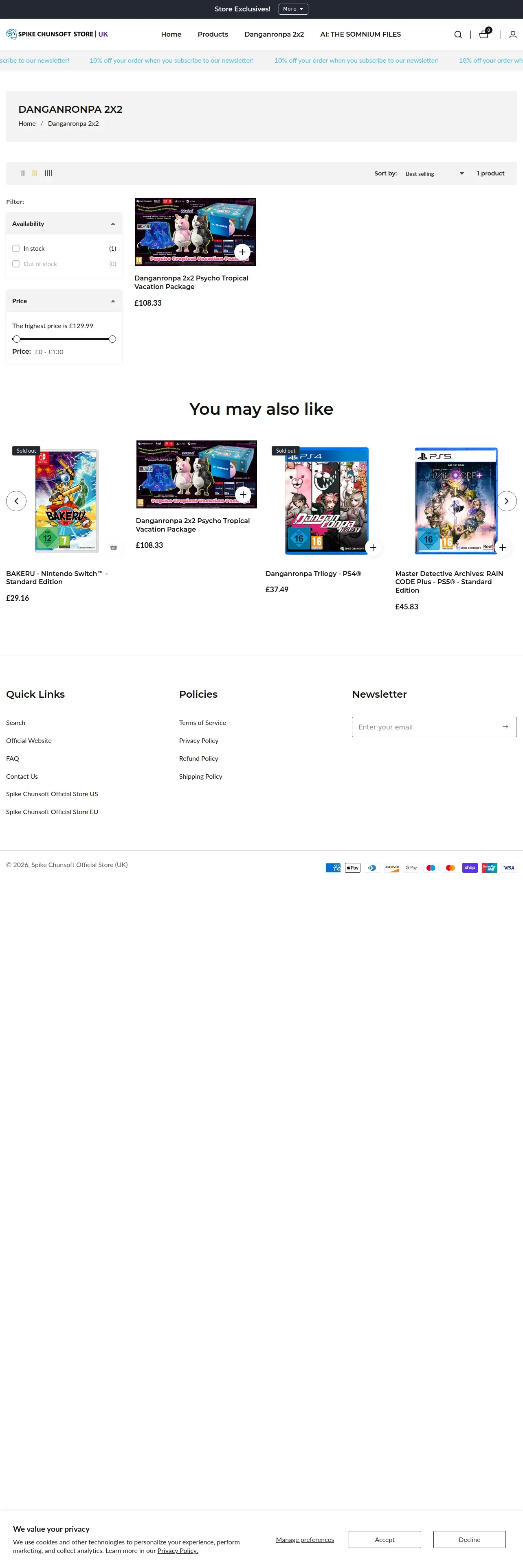Open Contact Us footer link
The height and width of the screenshot is (1568, 523).
click(22, 776)
